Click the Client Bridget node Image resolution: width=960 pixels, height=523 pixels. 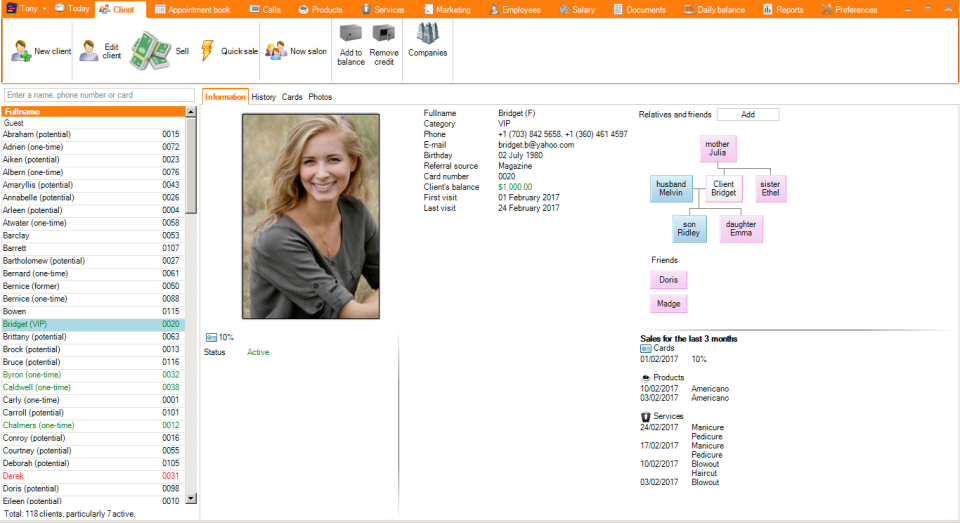click(723, 189)
